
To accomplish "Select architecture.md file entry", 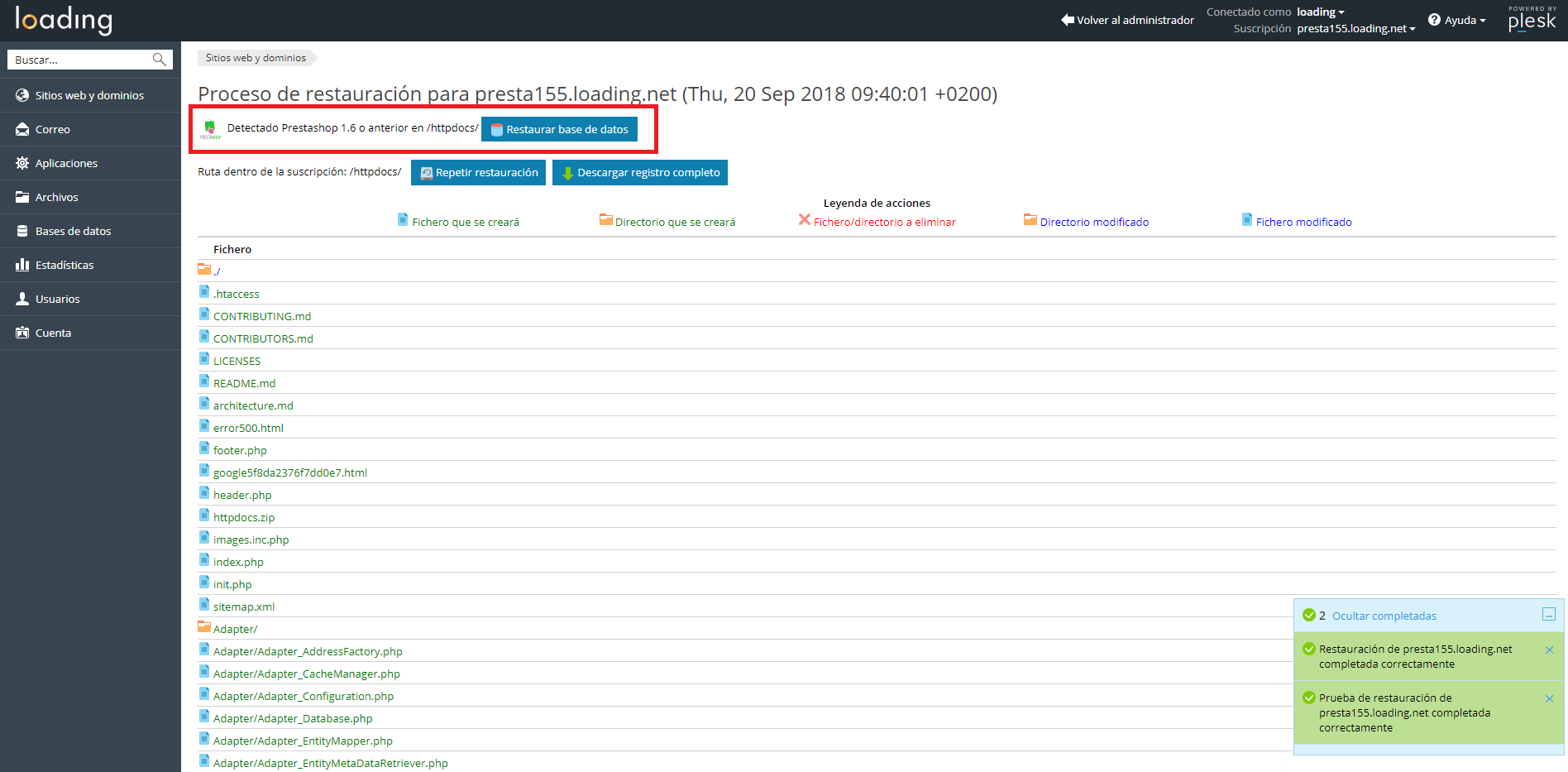I will coord(253,405).
